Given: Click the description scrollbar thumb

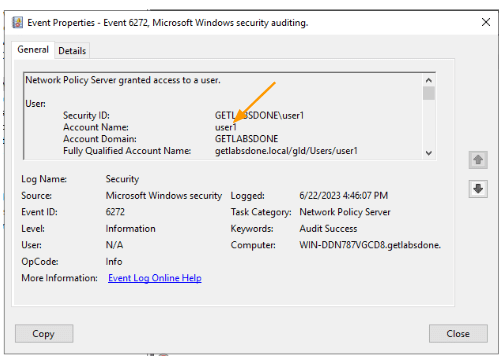Looking at the screenshot, I should [x=429, y=93].
